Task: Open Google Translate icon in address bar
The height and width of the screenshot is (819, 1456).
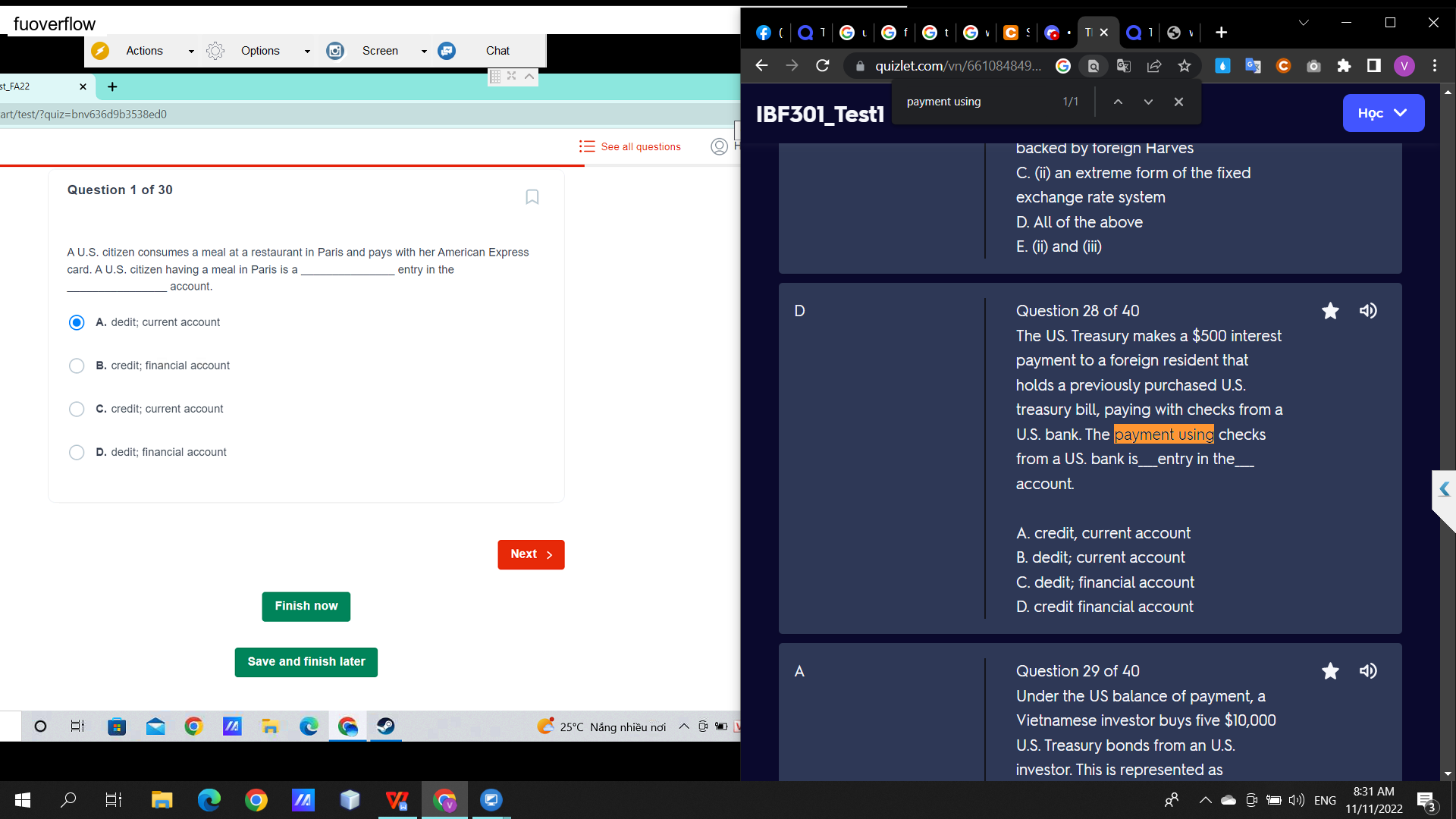Action: (x=1124, y=66)
